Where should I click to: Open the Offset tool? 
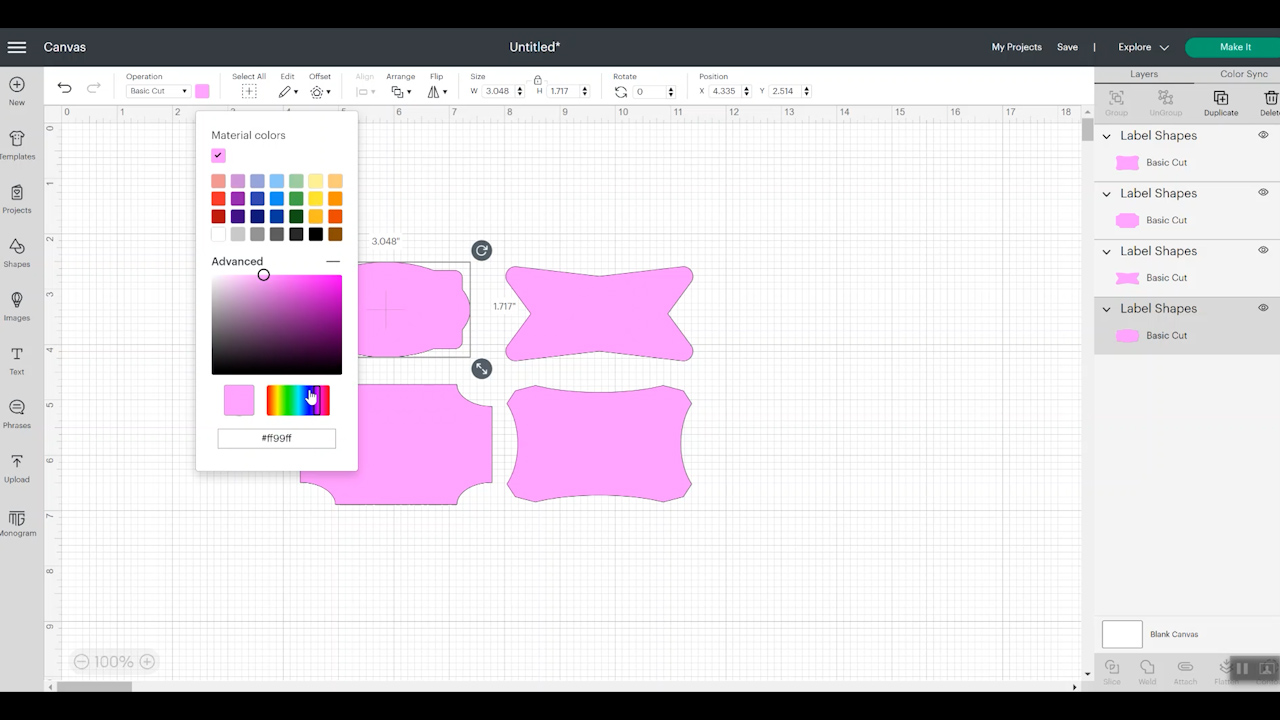[320, 91]
